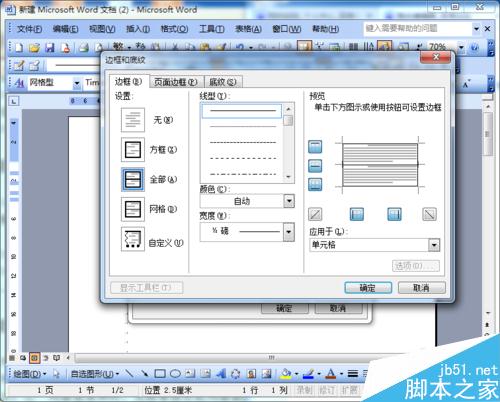Insert a text box from drawing toolbar
This screenshot has height=402, width=500.
(x=190, y=374)
